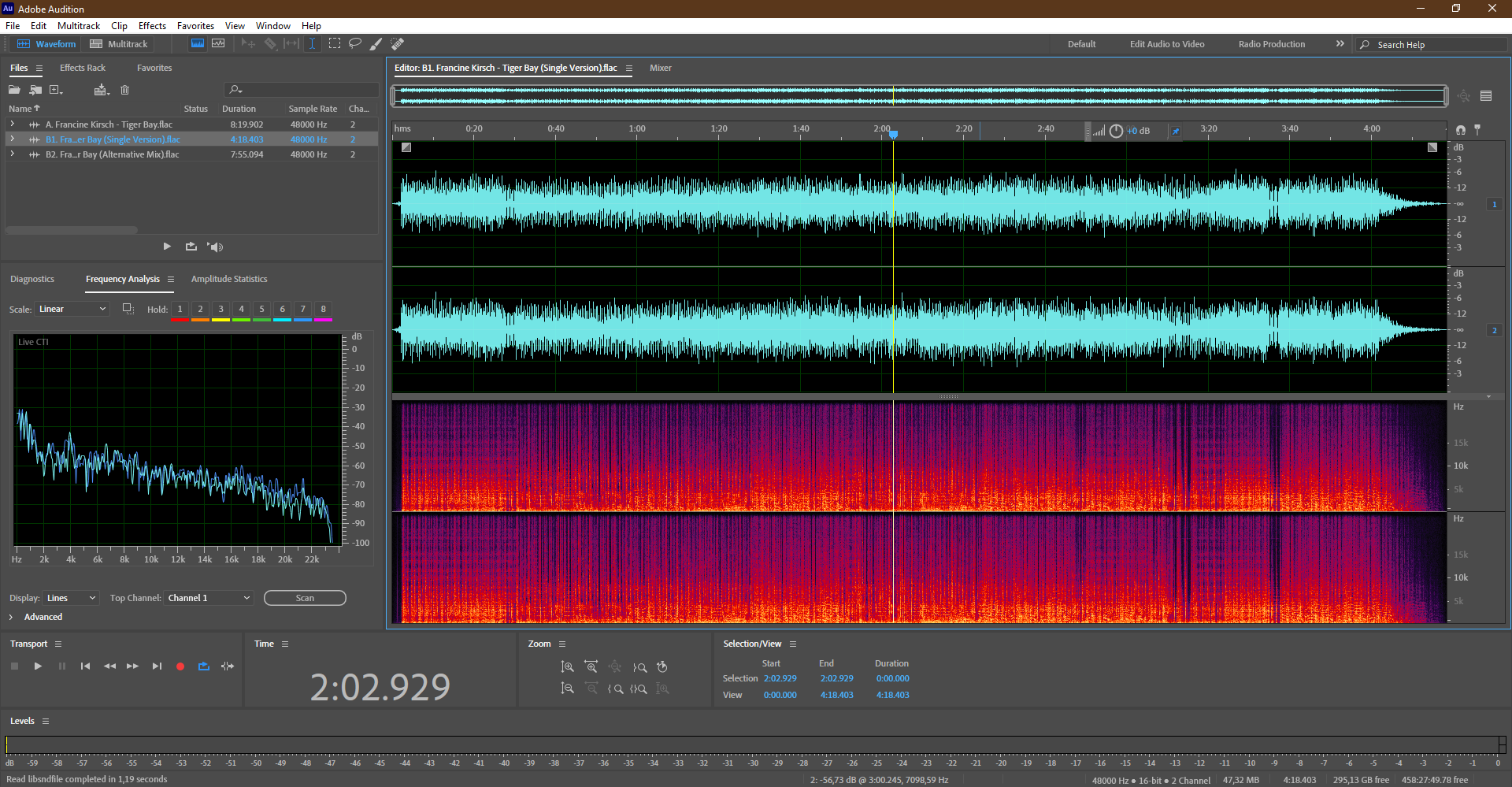
Task: Open the Display dropdown set to Lines
Action: (71, 598)
